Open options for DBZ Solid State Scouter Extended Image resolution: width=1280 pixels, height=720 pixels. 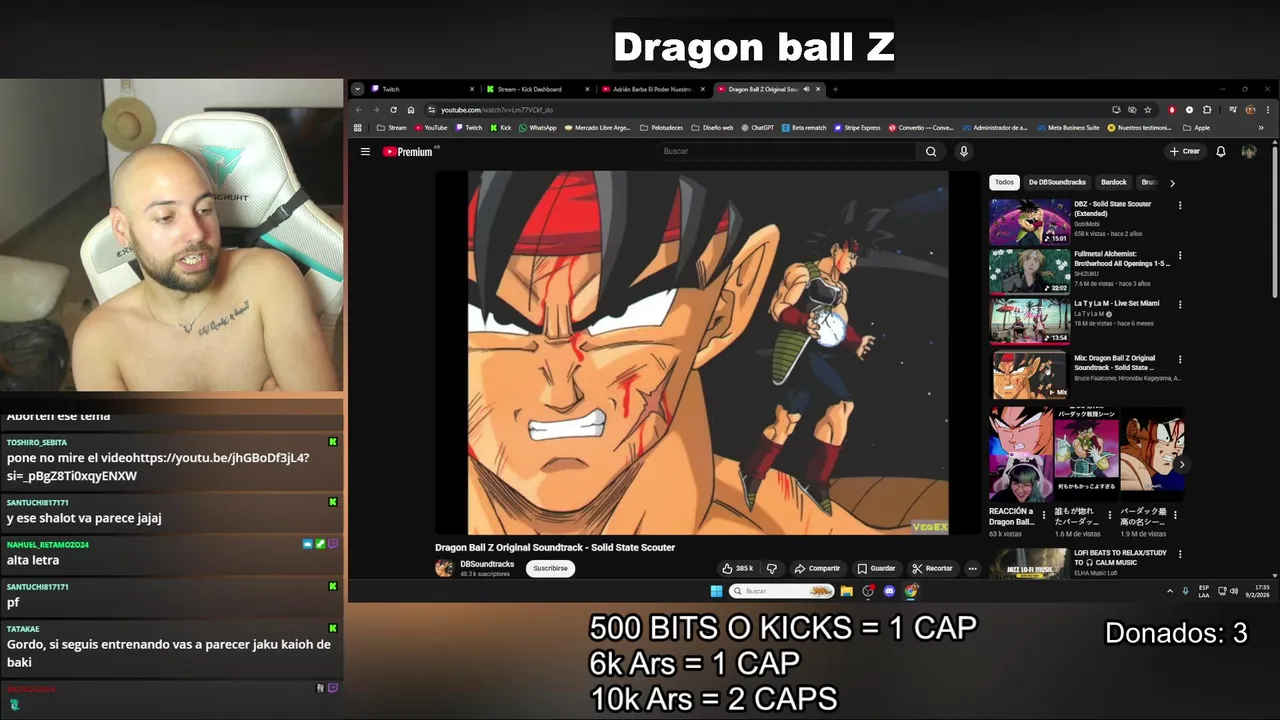coord(1180,205)
